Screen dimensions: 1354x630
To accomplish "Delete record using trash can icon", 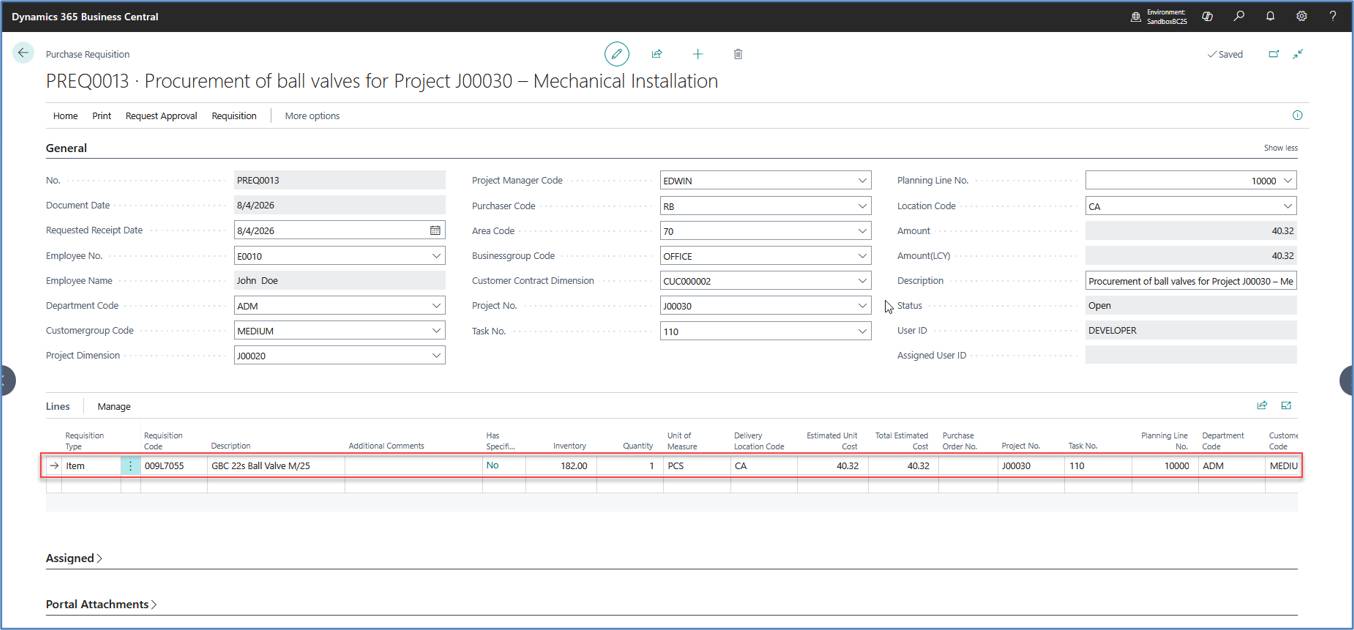I will click(x=738, y=54).
